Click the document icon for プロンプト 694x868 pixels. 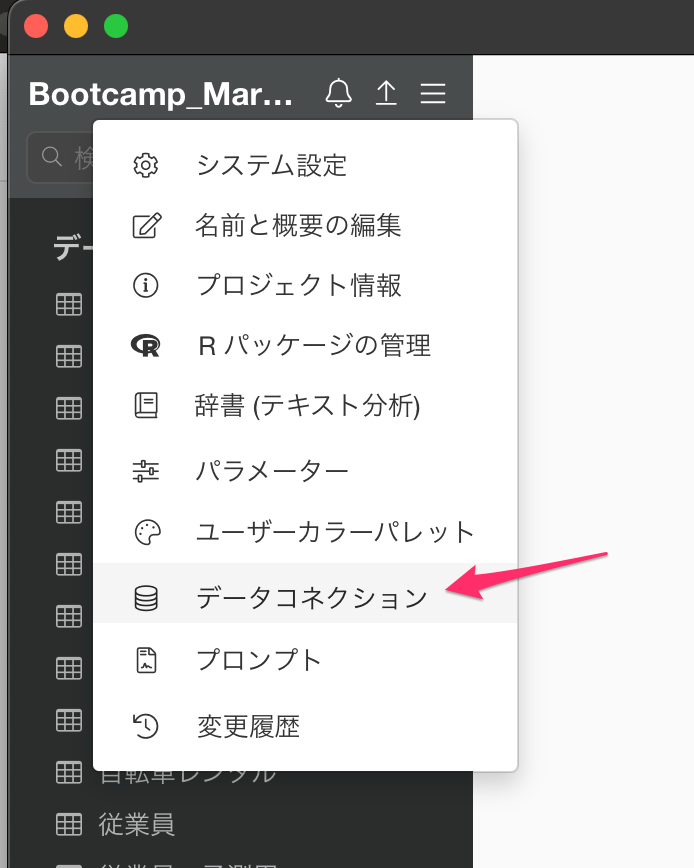click(146, 660)
